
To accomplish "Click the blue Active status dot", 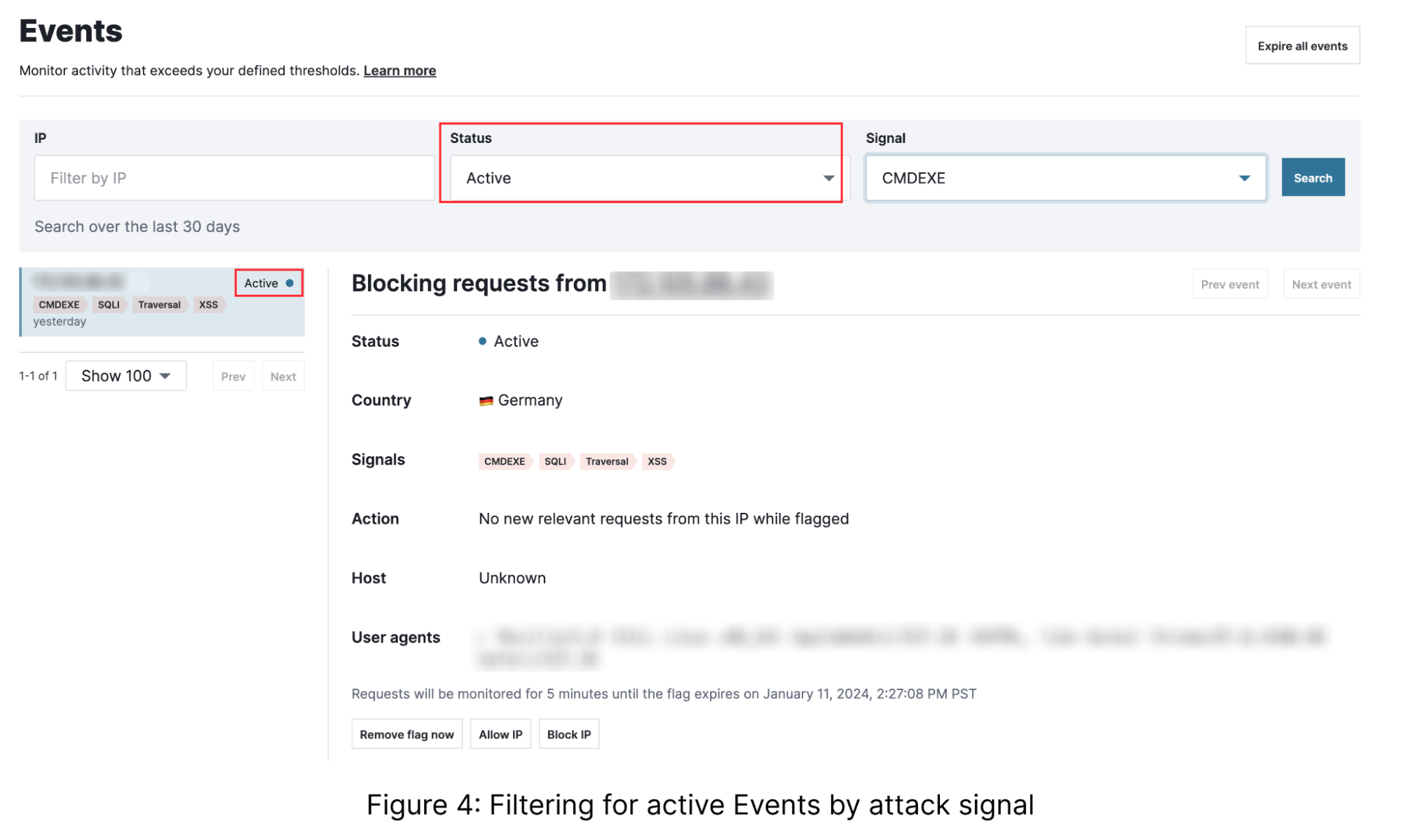I will [481, 341].
